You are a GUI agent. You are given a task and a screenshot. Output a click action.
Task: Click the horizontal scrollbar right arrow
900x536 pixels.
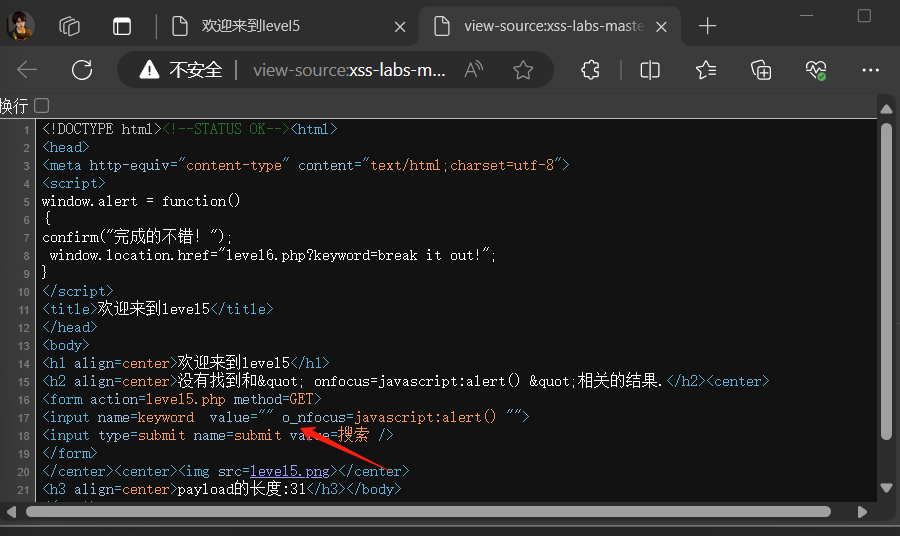point(862,512)
